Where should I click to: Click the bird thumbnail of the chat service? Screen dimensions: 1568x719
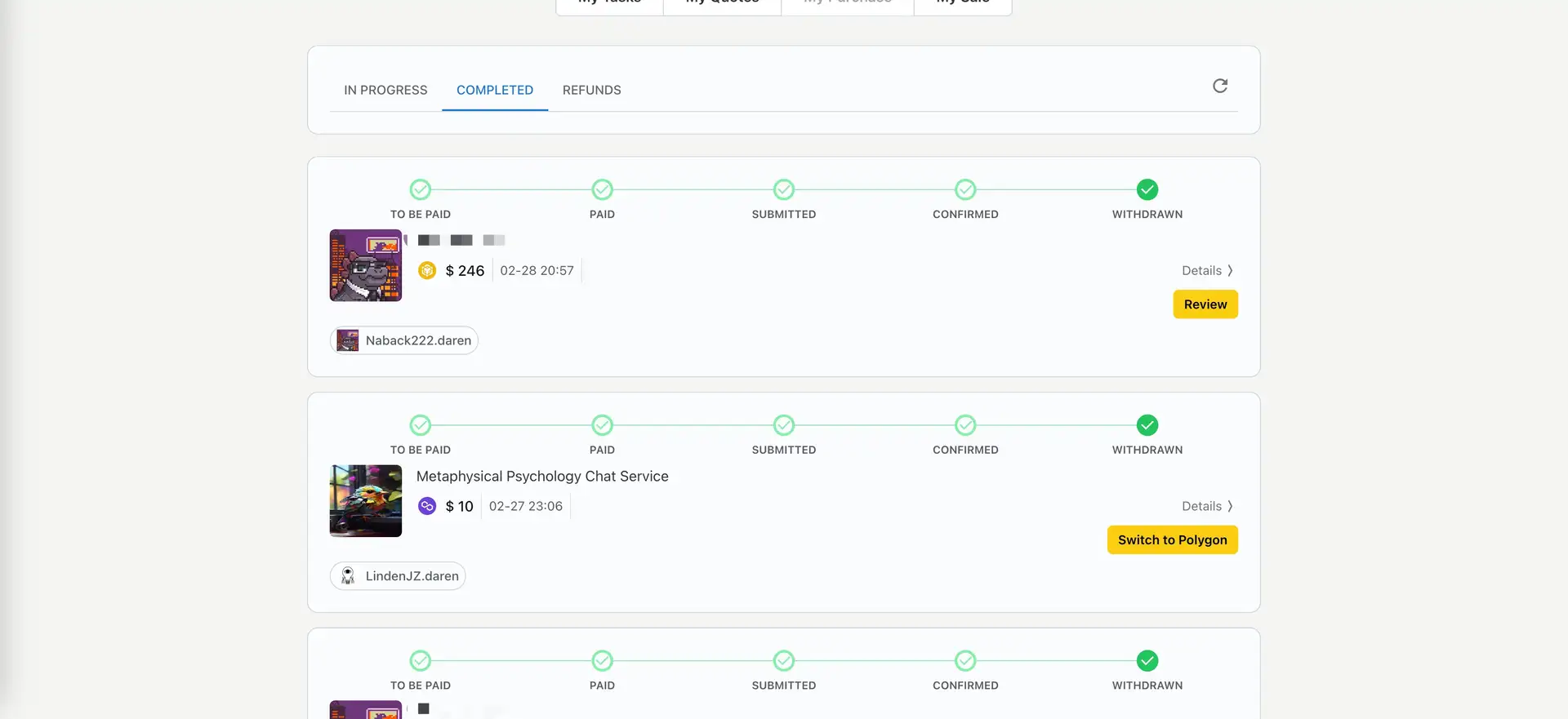tap(366, 501)
